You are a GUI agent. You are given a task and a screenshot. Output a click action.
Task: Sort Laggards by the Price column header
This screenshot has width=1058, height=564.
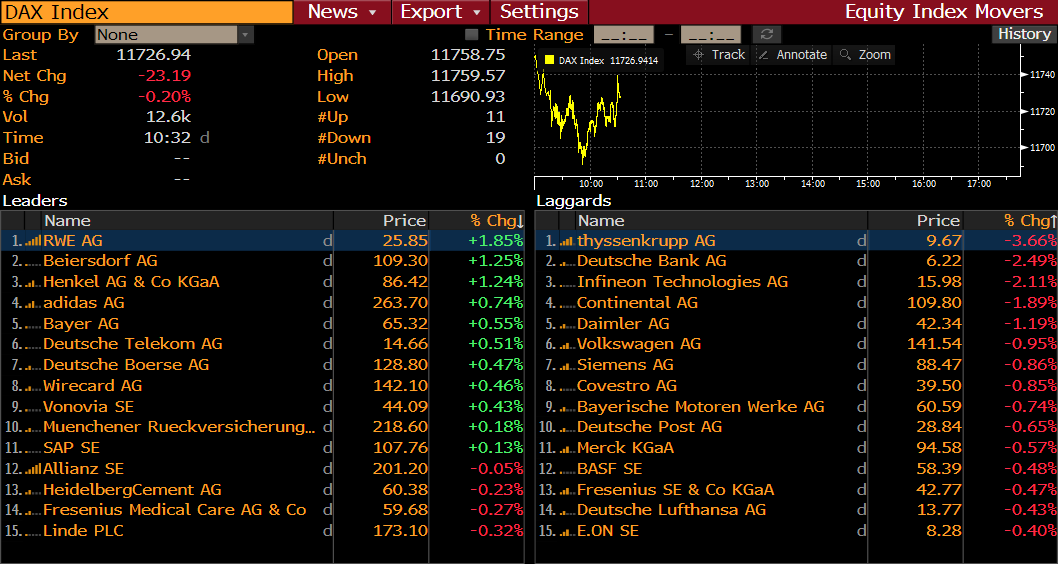[x=915, y=221]
